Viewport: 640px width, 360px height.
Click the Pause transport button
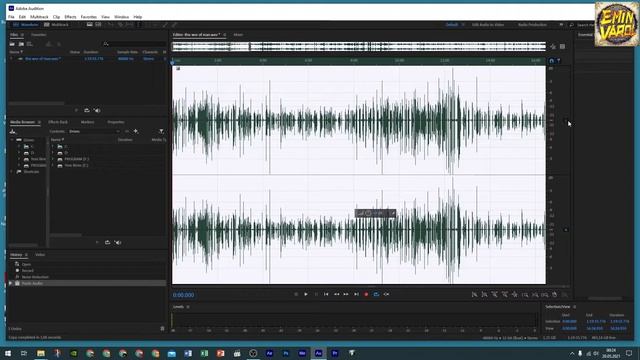316,294
